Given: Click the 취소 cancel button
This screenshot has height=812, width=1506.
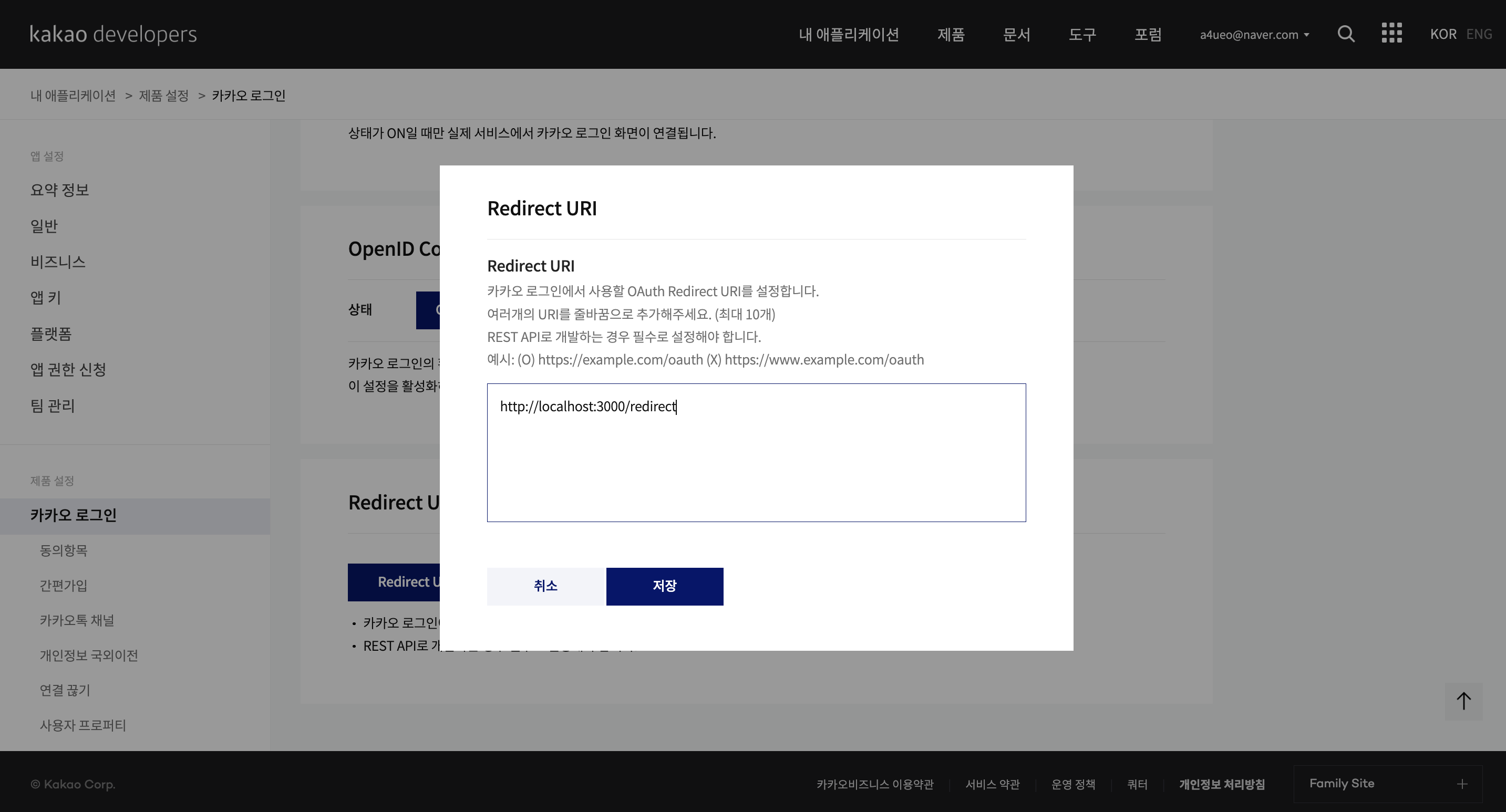Looking at the screenshot, I should click(545, 586).
